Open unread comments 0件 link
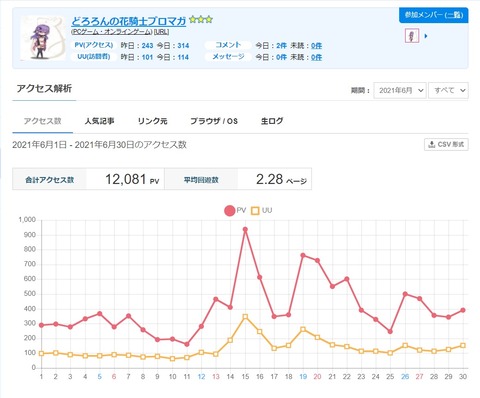480x398 pixels. [x=316, y=46]
